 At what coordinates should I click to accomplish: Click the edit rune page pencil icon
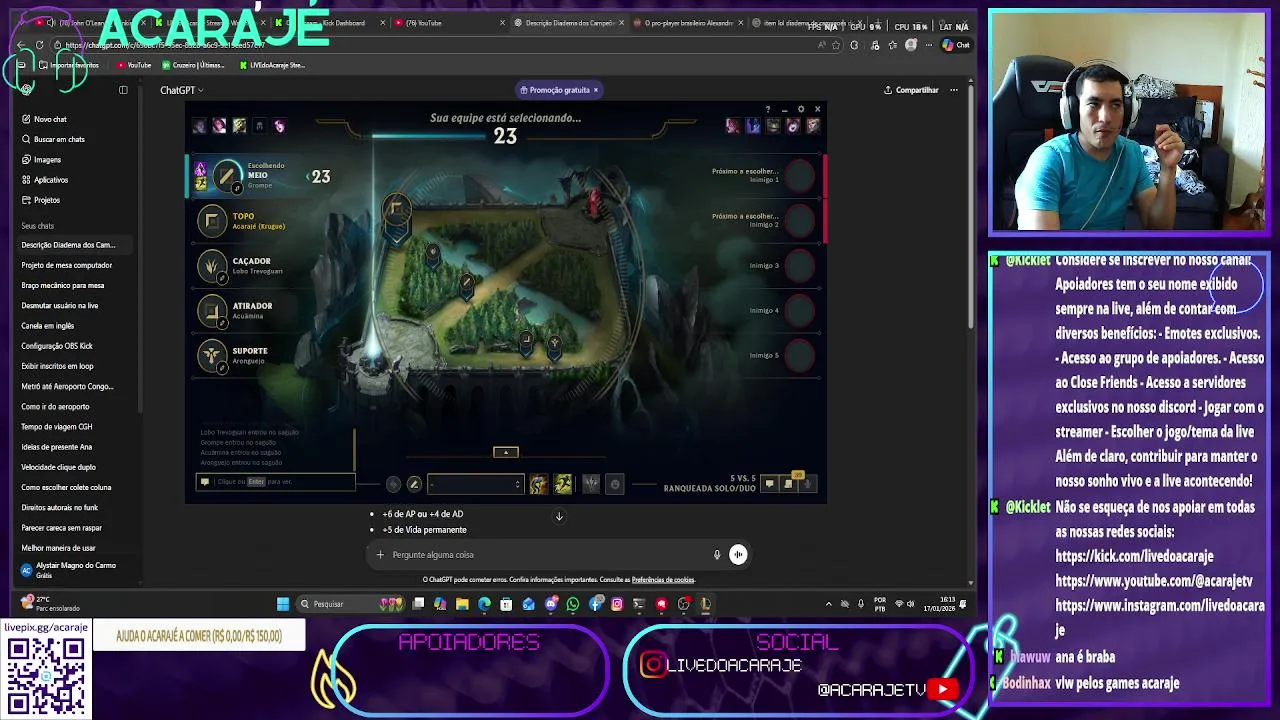click(x=414, y=484)
